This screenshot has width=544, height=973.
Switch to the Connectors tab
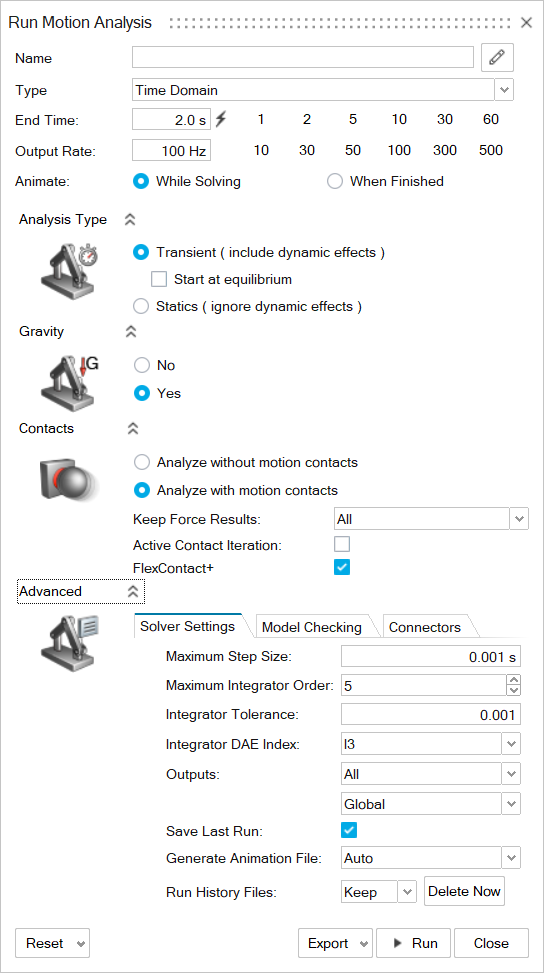[x=425, y=627]
